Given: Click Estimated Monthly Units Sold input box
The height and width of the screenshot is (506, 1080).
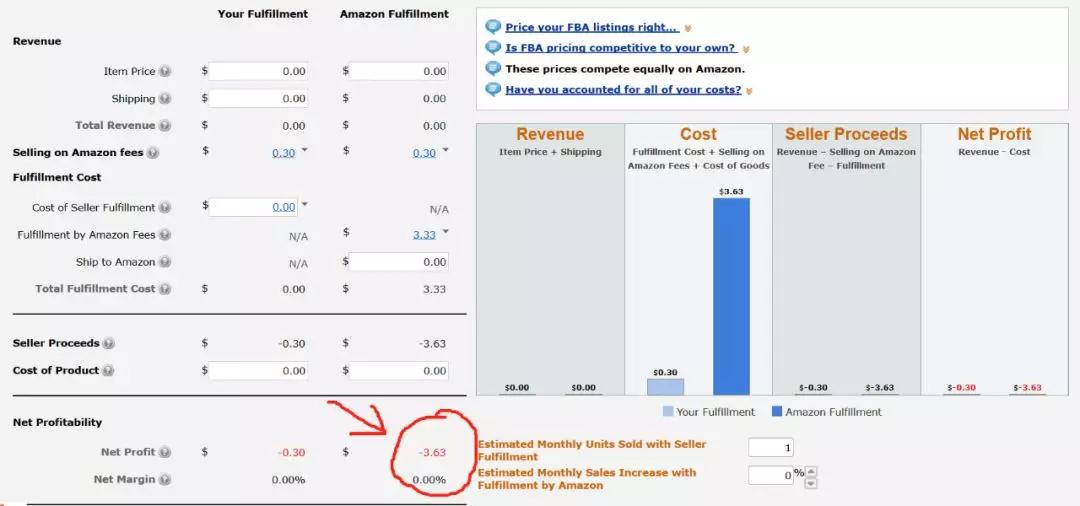Looking at the screenshot, I should pyautogui.click(x=771, y=448).
